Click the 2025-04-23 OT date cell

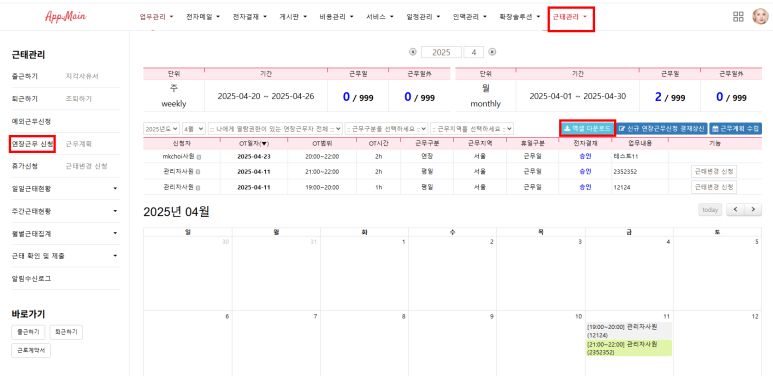[x=254, y=156]
